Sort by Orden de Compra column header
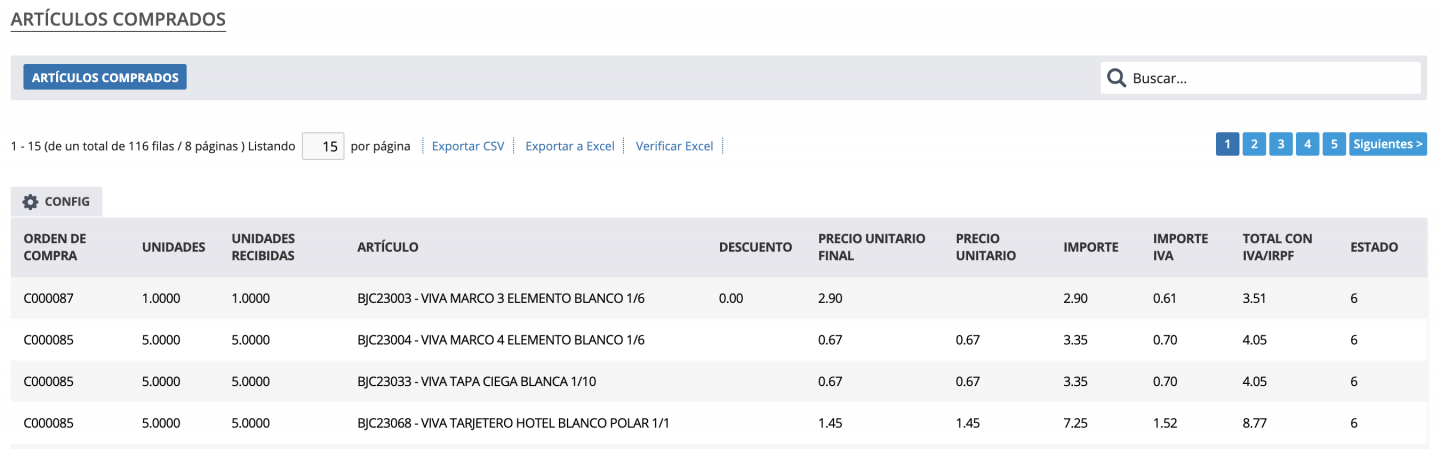This screenshot has width=1440, height=449. coord(55,247)
